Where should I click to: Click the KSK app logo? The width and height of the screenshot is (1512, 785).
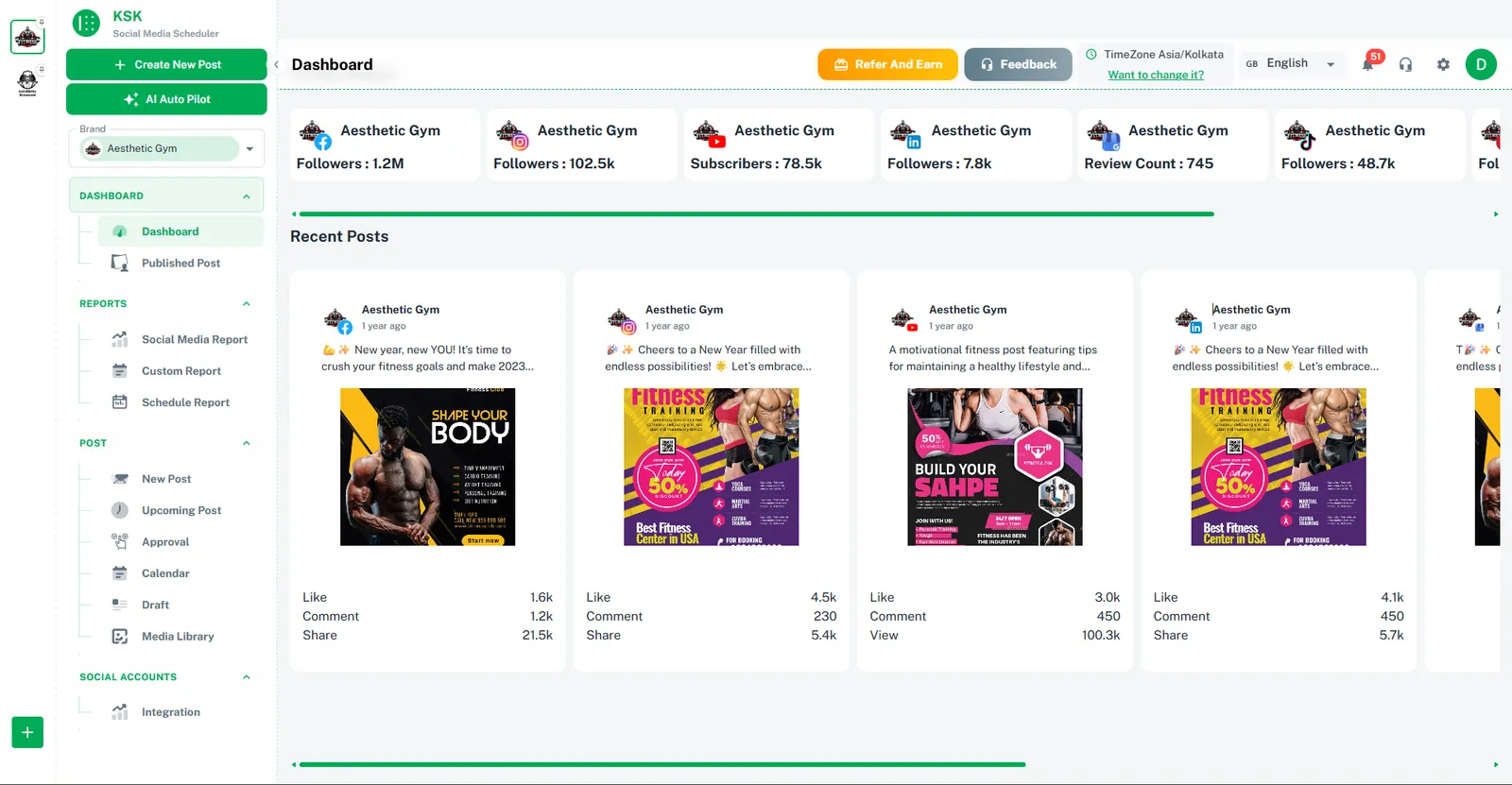(x=86, y=23)
